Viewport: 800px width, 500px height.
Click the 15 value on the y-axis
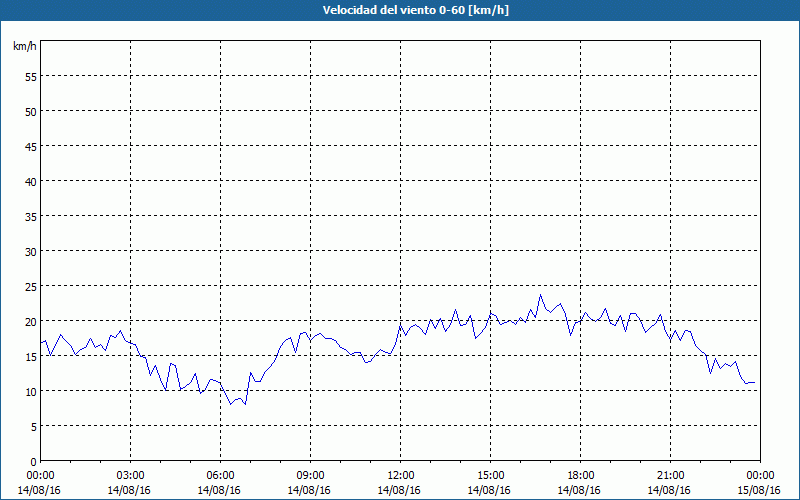point(31,357)
